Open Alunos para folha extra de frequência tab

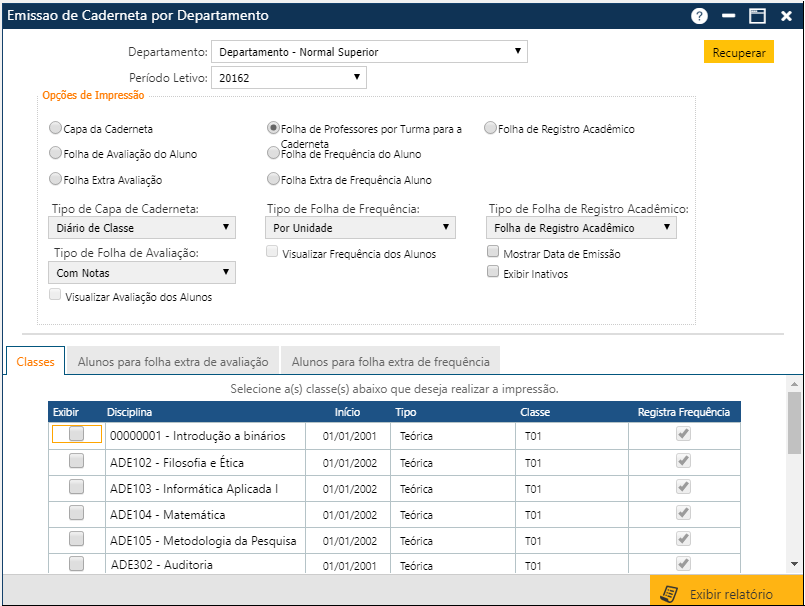[x=390, y=362]
